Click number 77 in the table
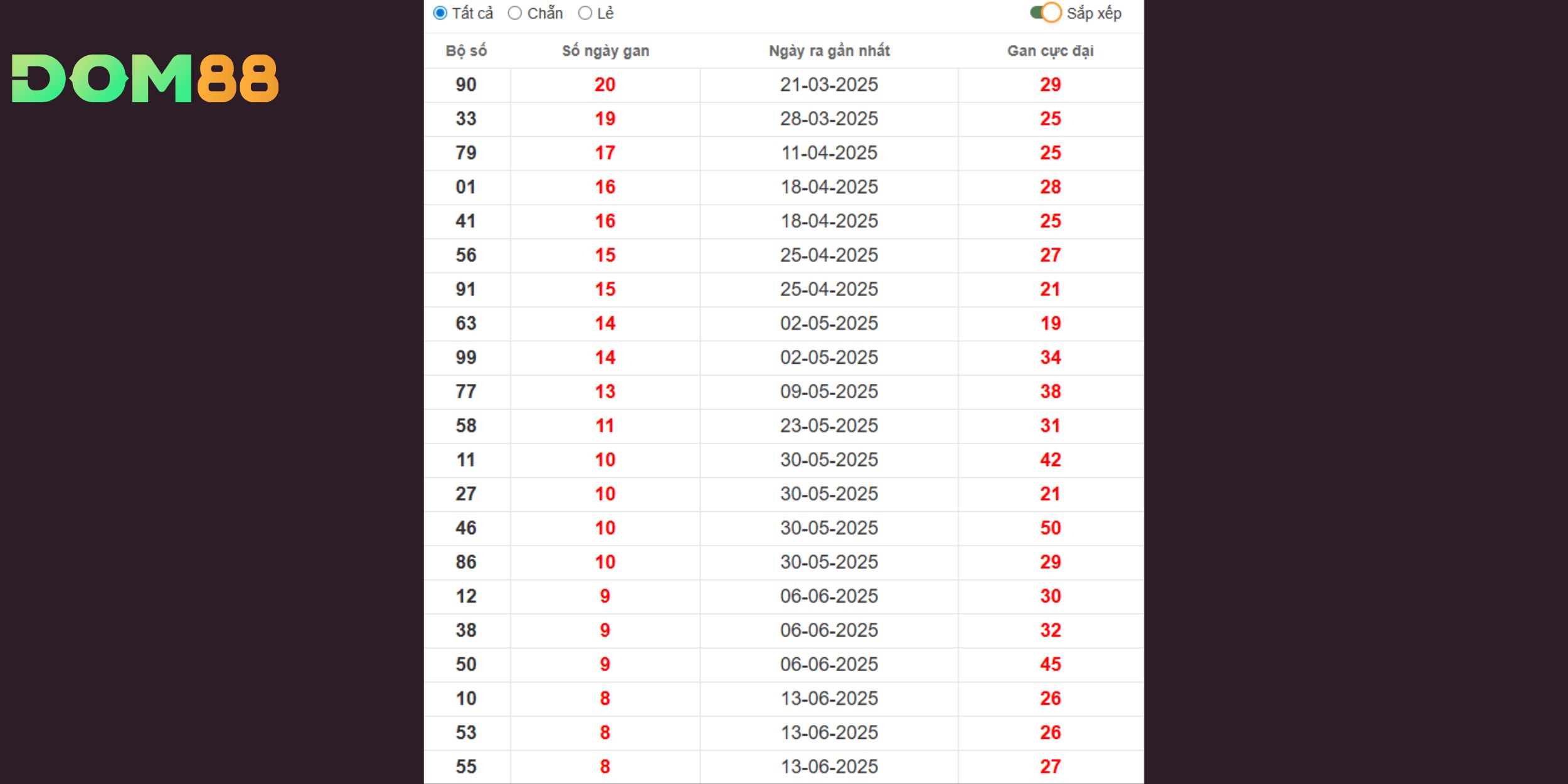 point(466,391)
